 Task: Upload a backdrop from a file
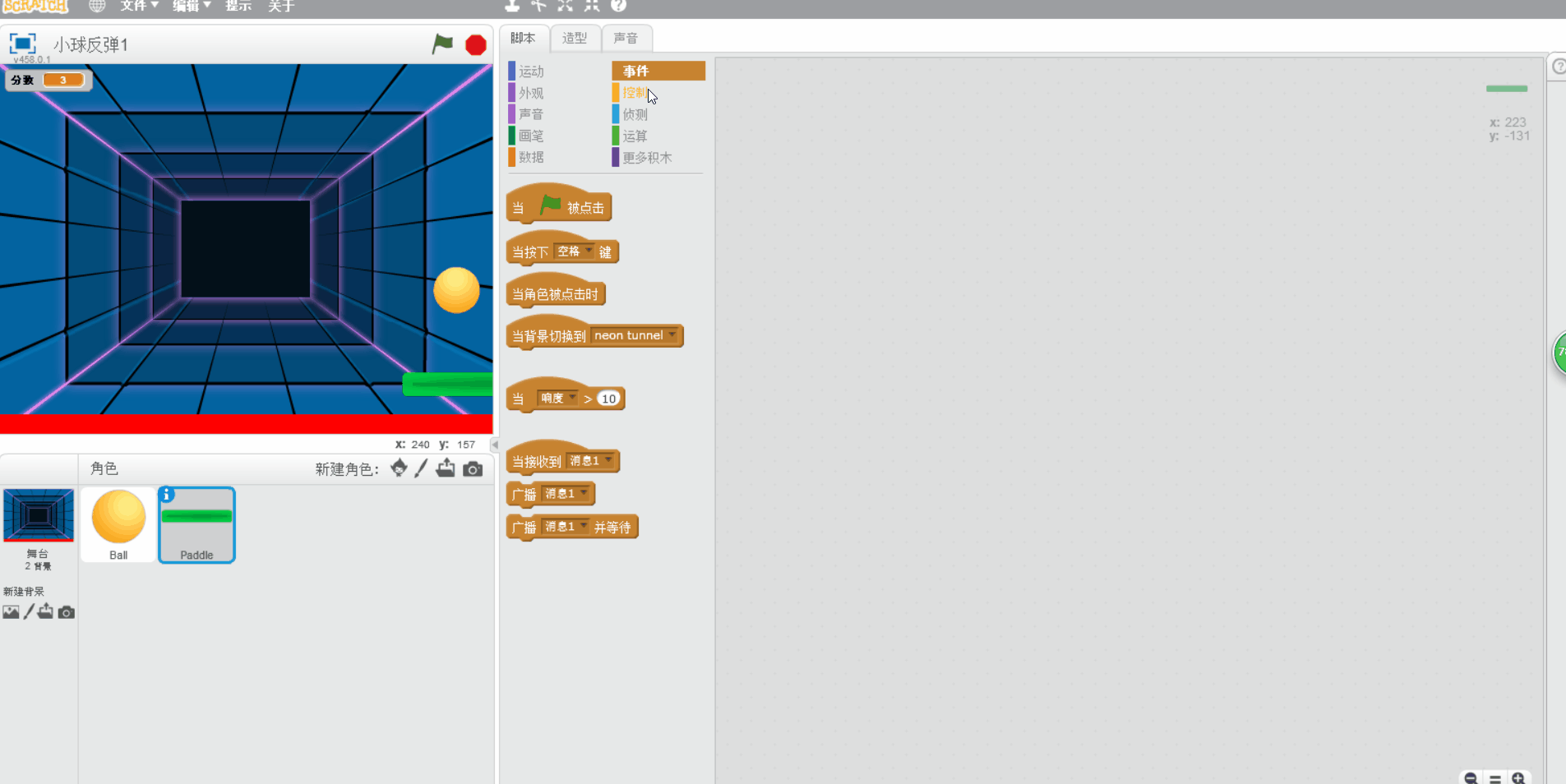46,611
